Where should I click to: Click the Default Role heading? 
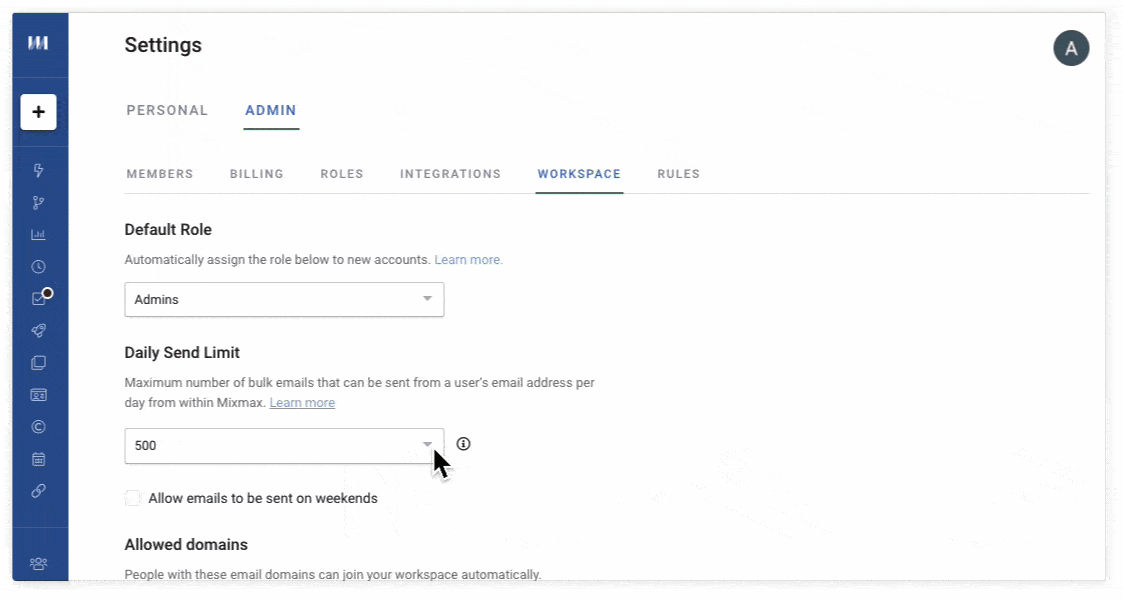click(x=168, y=230)
